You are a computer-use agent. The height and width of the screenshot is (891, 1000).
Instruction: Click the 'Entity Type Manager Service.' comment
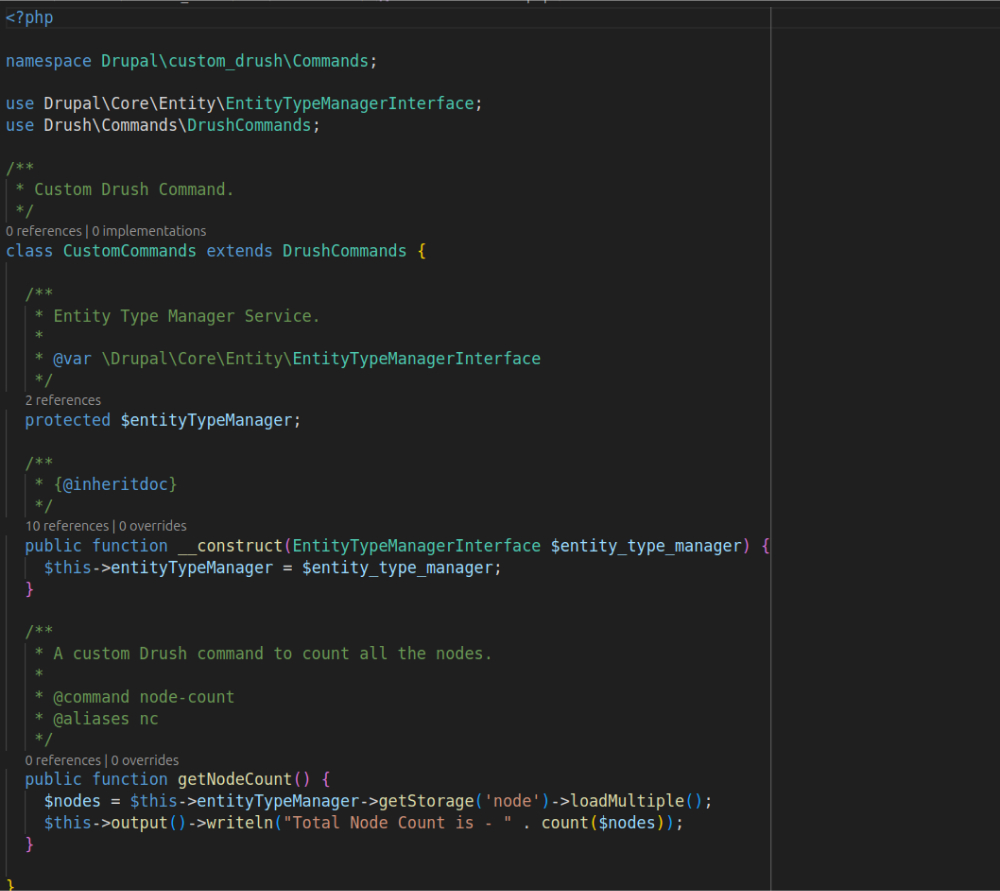pyautogui.click(x=186, y=316)
